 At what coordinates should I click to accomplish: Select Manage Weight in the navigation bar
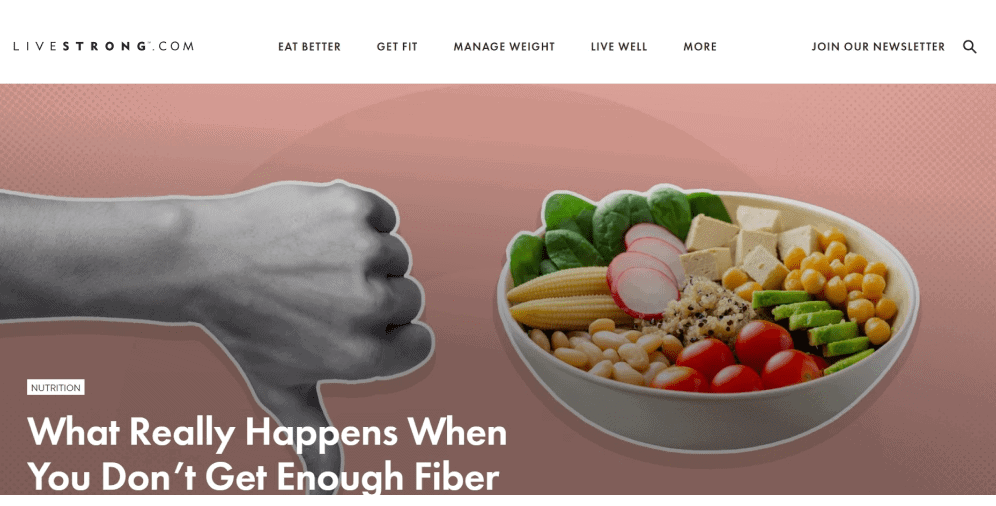click(x=504, y=46)
